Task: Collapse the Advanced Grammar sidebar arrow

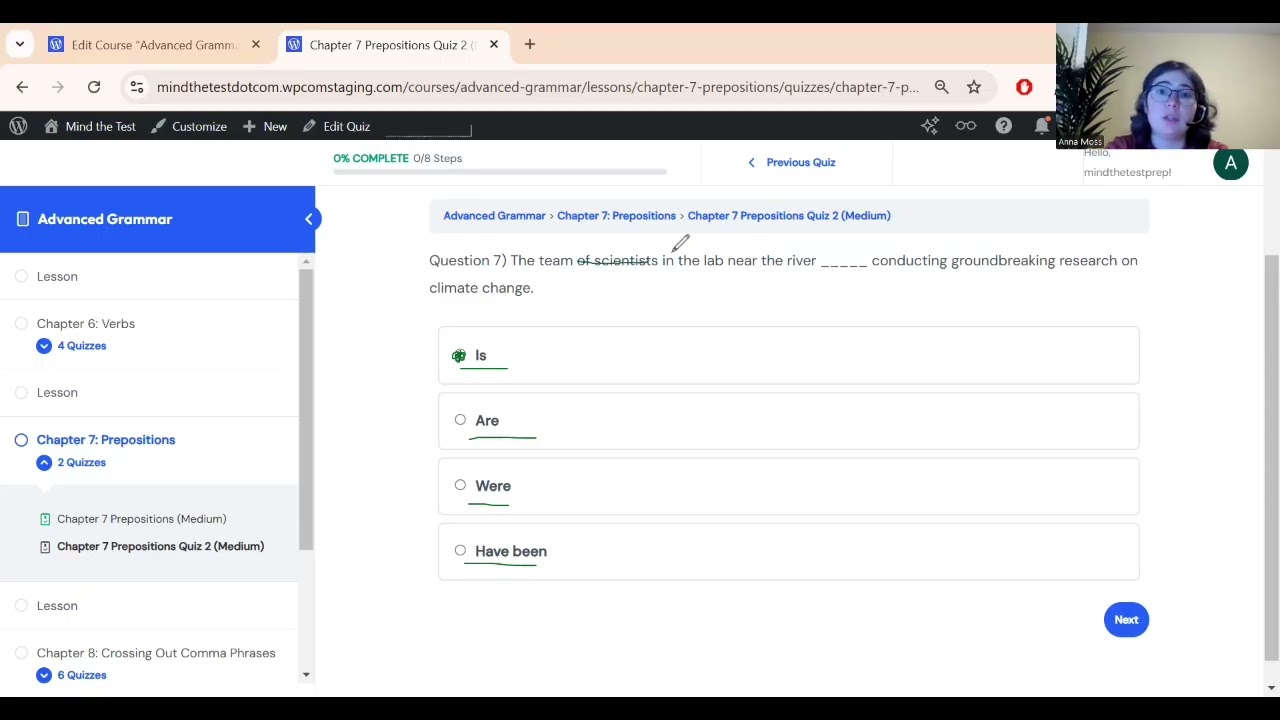Action: pos(309,219)
